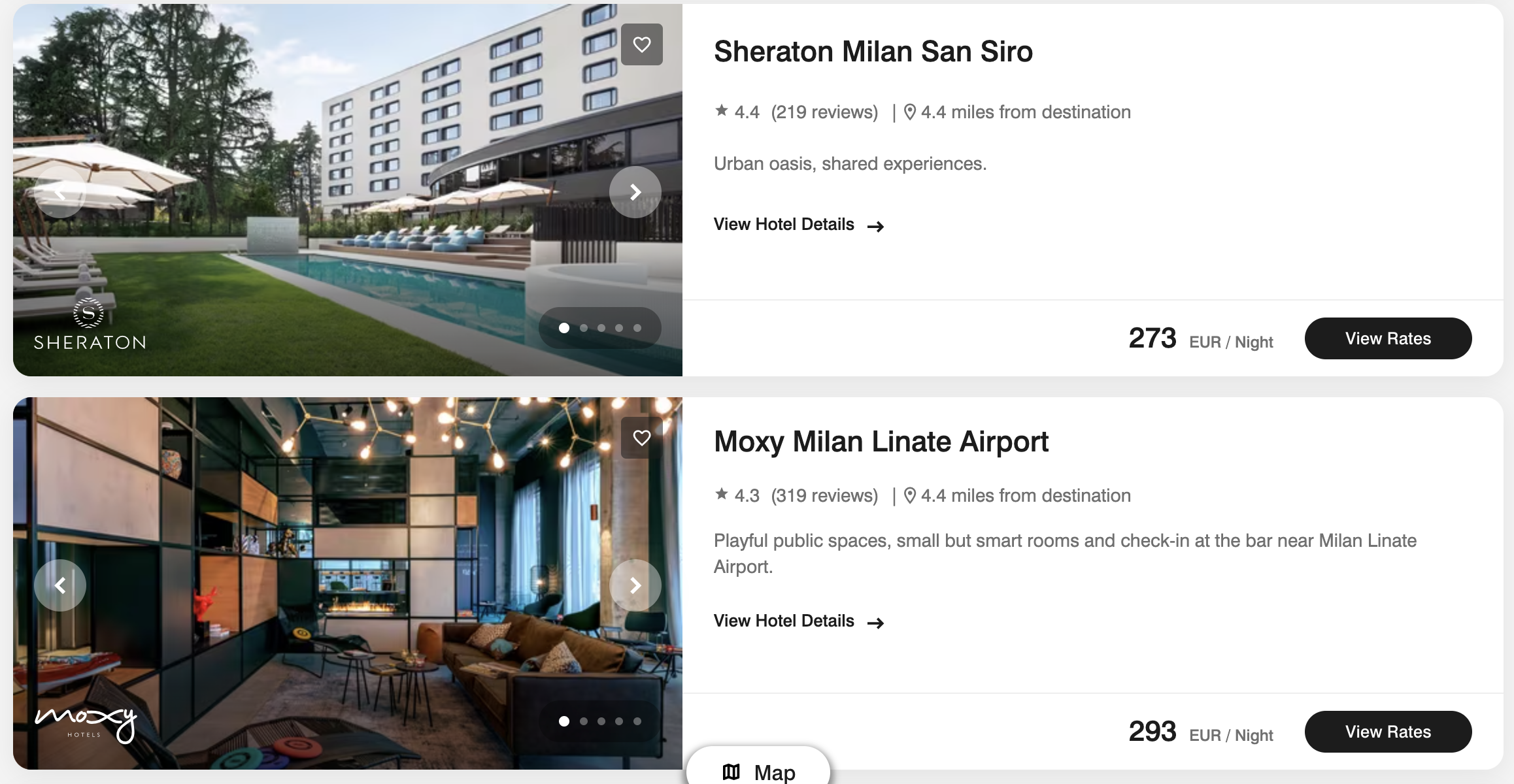Select the Sheraton Milan San Siro title
This screenshot has width=1514, height=784.
click(x=873, y=52)
